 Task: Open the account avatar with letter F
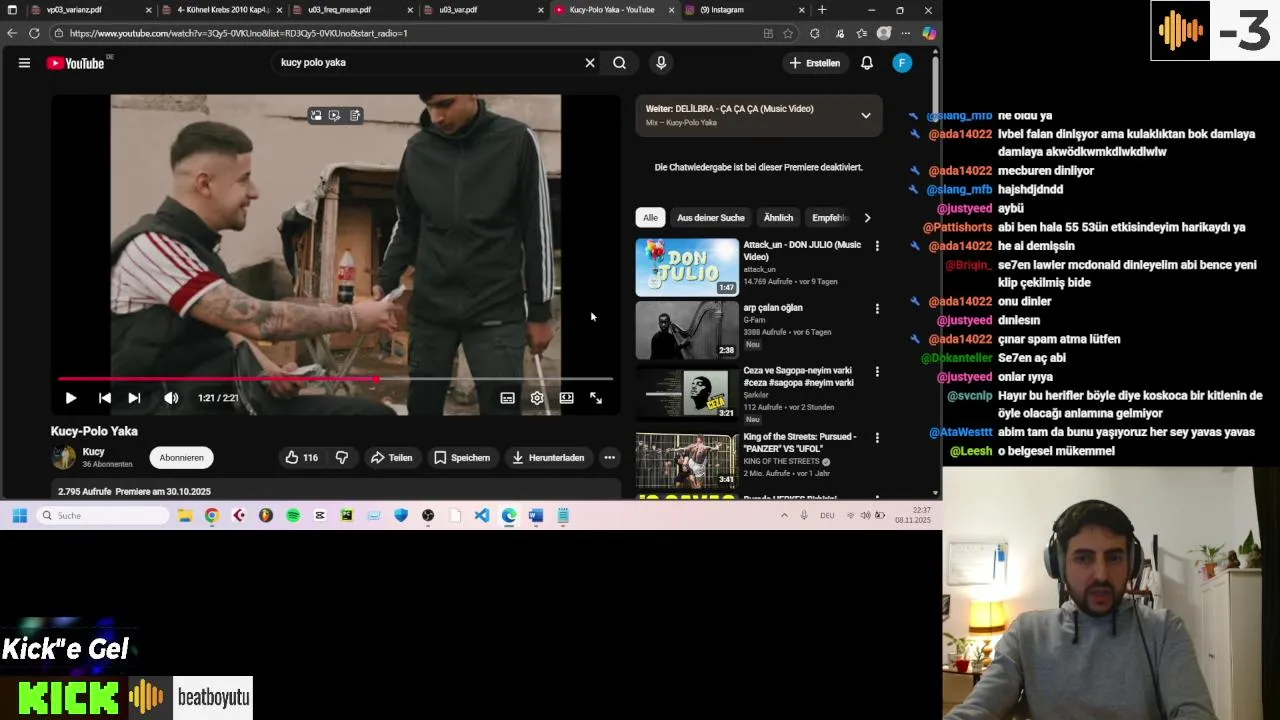(x=902, y=63)
